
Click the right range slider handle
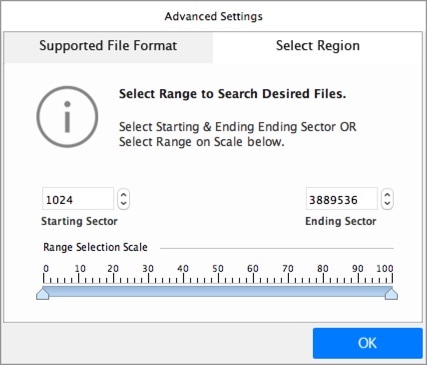[x=391, y=294]
